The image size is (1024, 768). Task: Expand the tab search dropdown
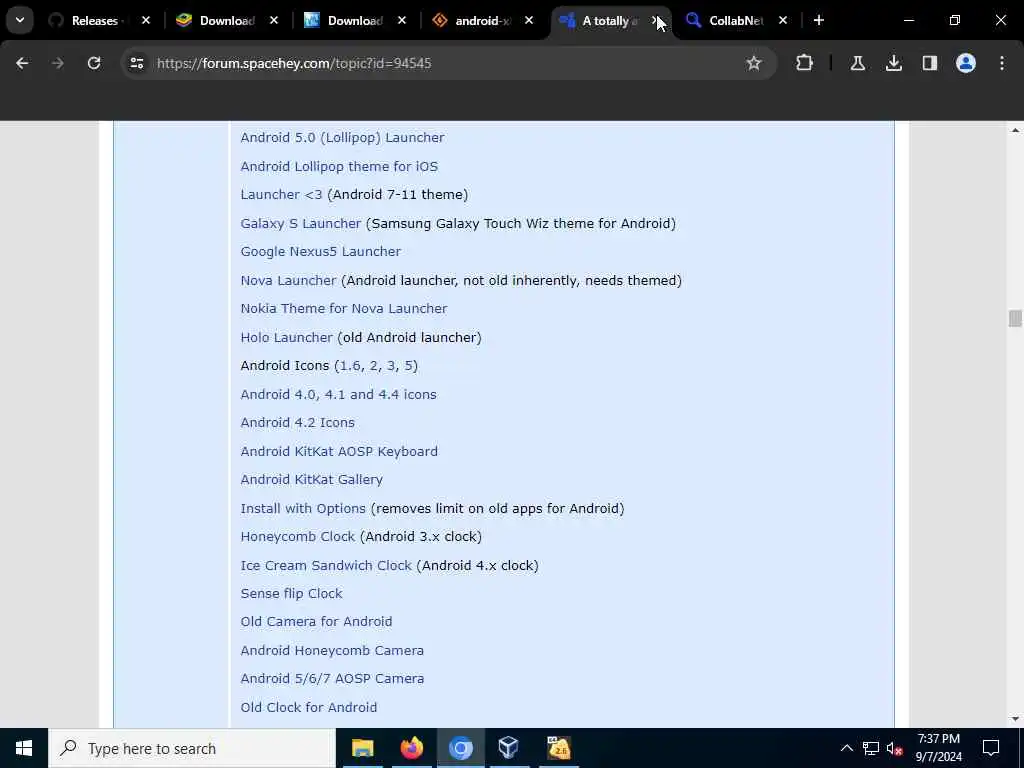(20, 20)
